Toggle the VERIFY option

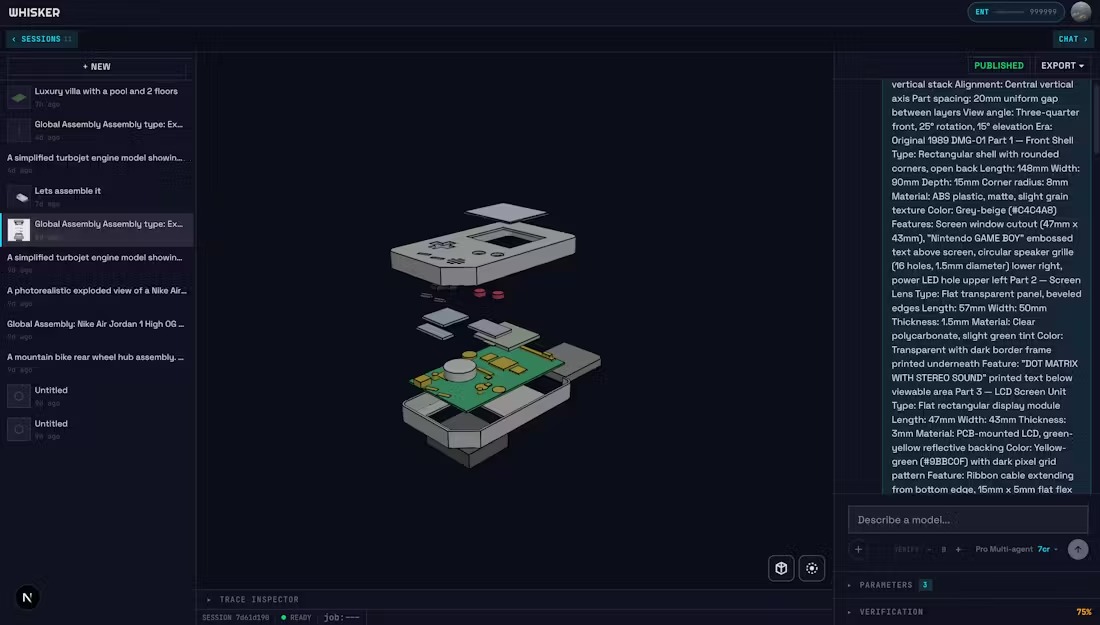(906, 549)
